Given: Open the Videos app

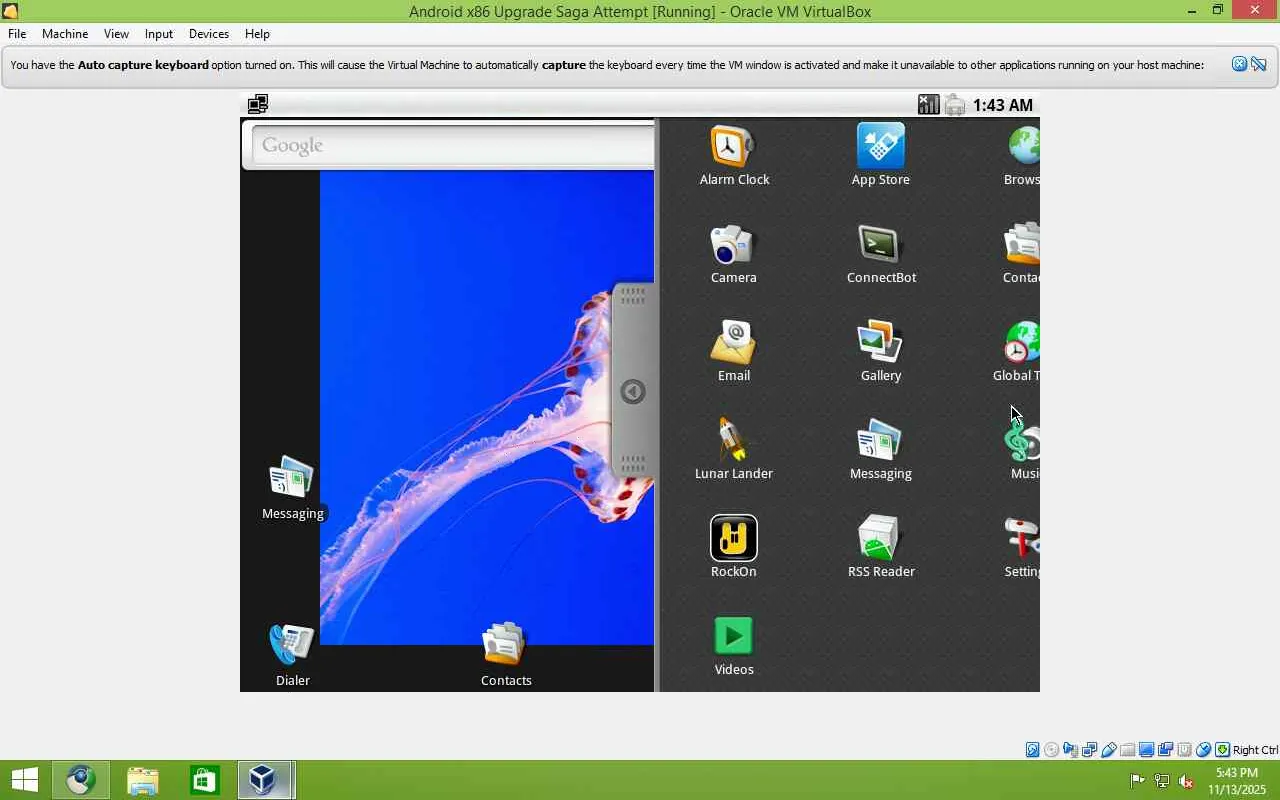Looking at the screenshot, I should [x=733, y=646].
